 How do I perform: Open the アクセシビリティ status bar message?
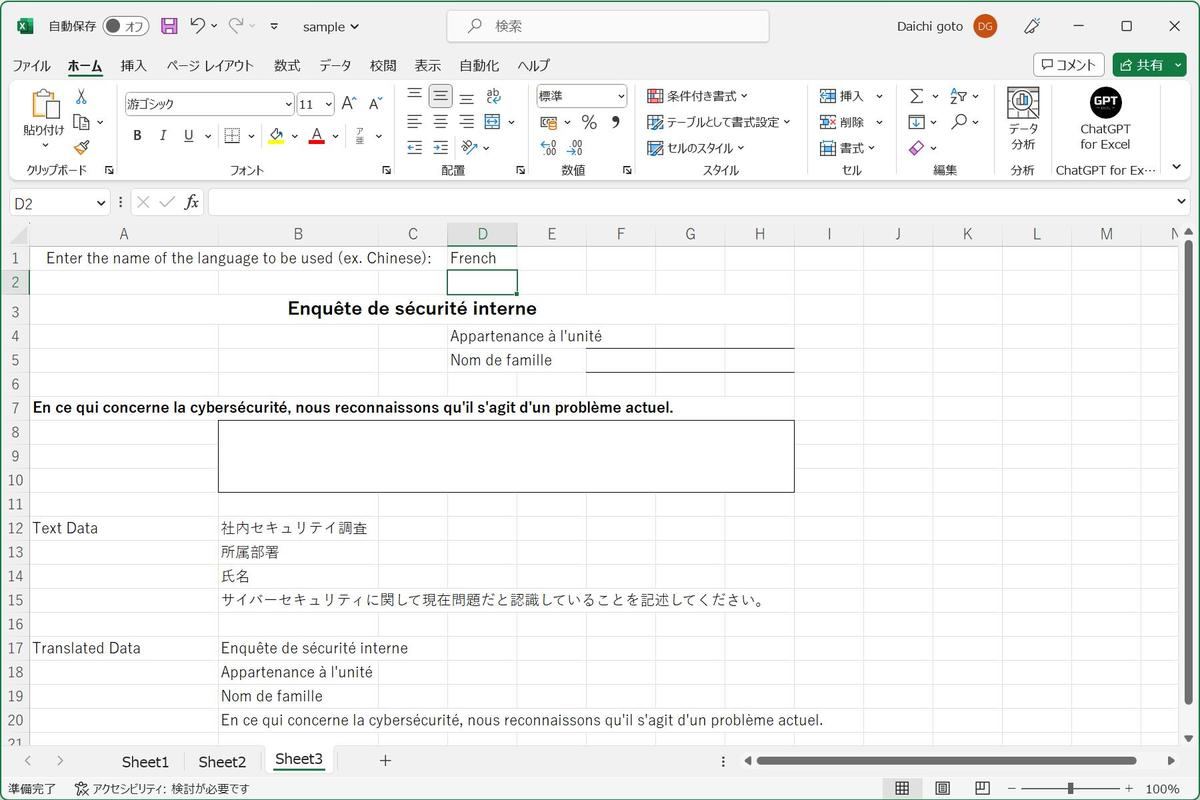click(163, 789)
